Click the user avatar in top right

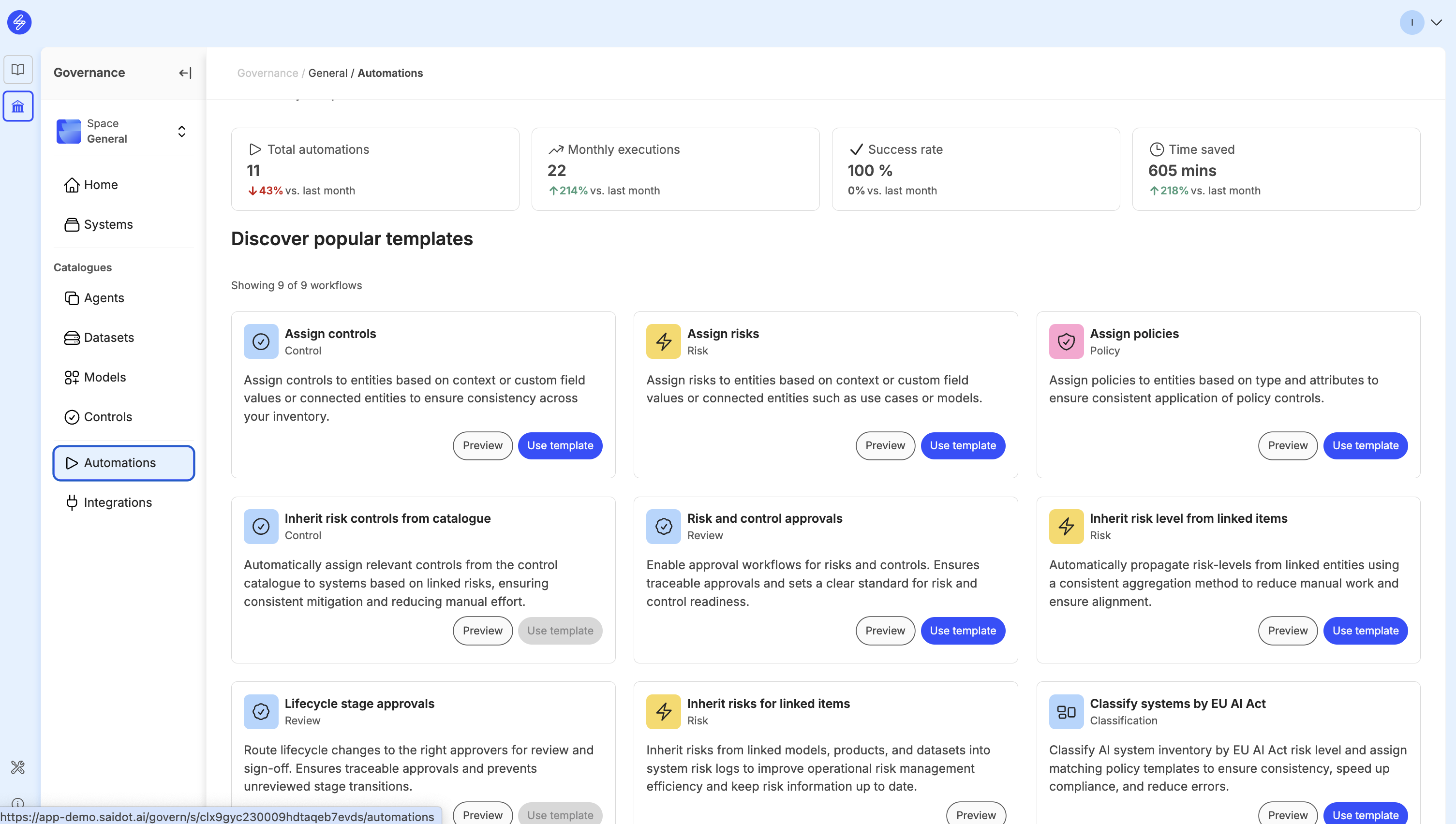click(1412, 22)
